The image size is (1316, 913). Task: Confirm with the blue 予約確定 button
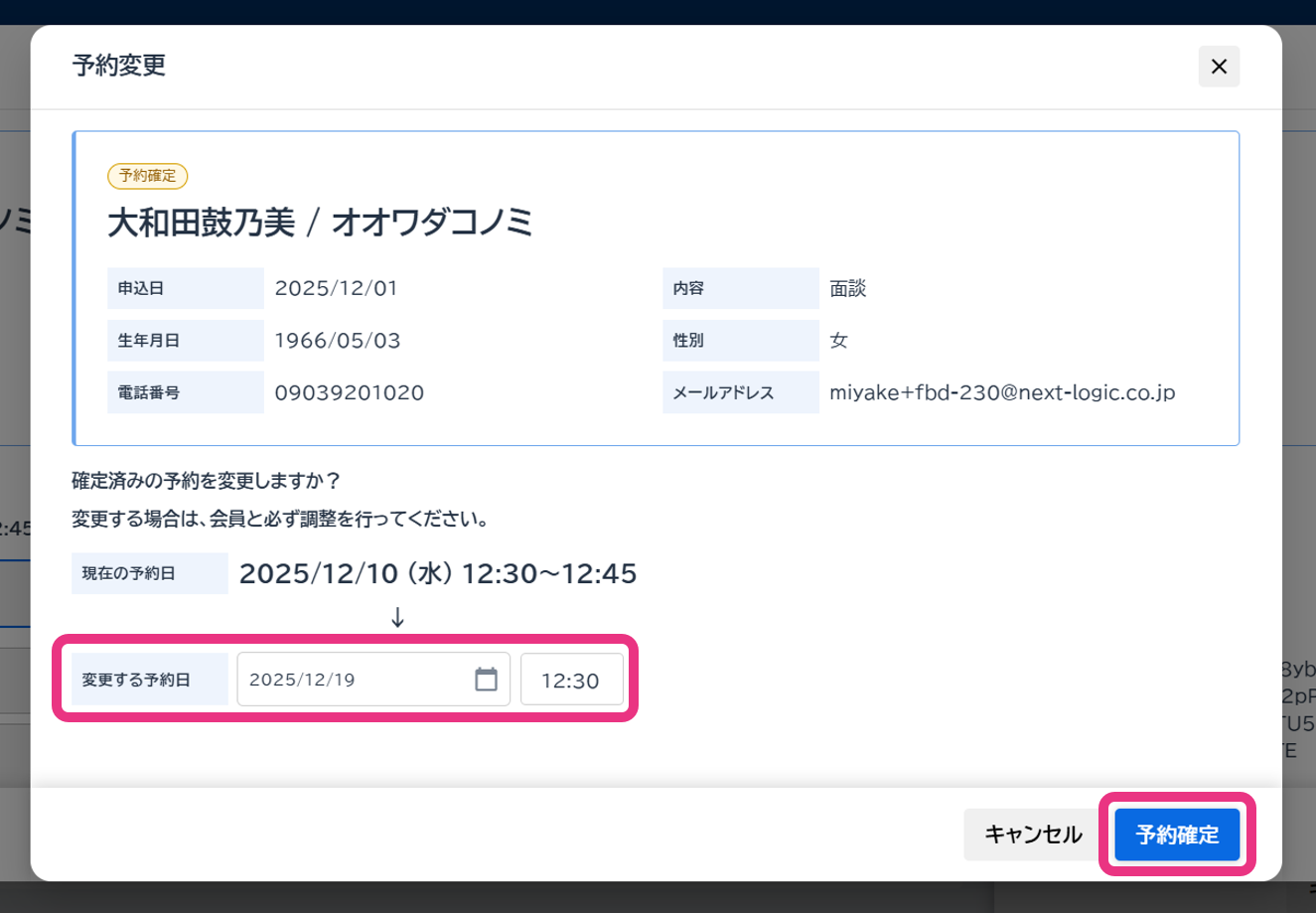tap(1177, 835)
